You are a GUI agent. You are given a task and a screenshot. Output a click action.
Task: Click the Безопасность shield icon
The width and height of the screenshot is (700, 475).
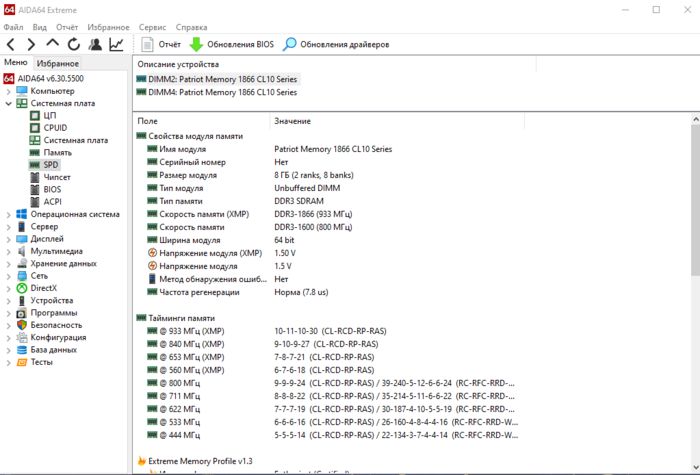coord(21,325)
